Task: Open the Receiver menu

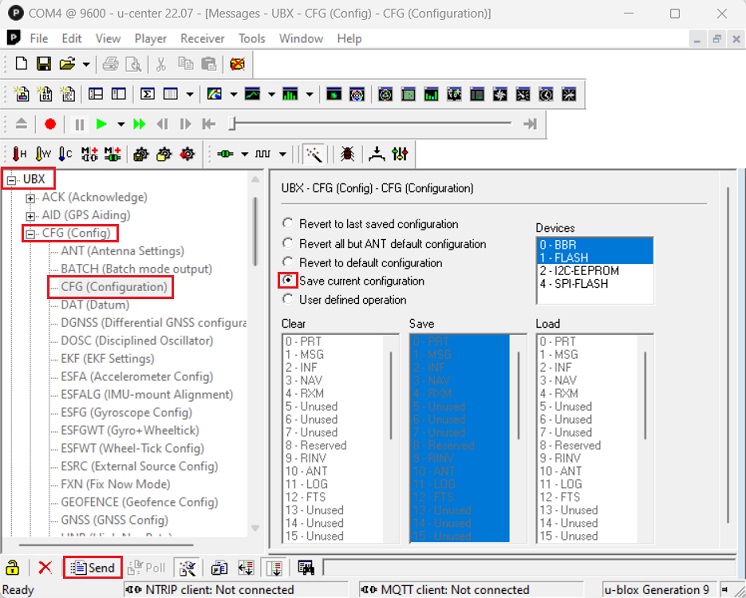Action: (x=202, y=38)
